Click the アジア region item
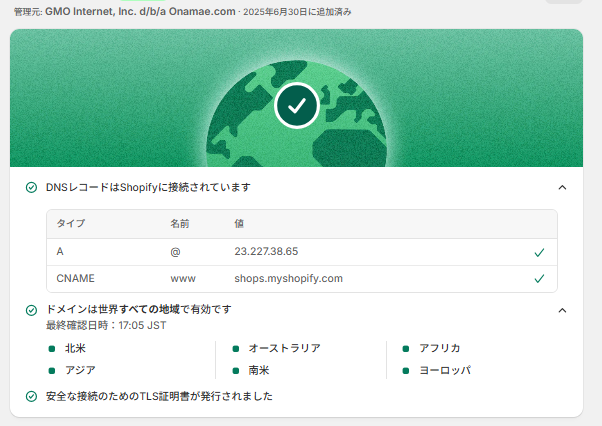Viewport: 602px width, 426px height. click(x=81, y=370)
